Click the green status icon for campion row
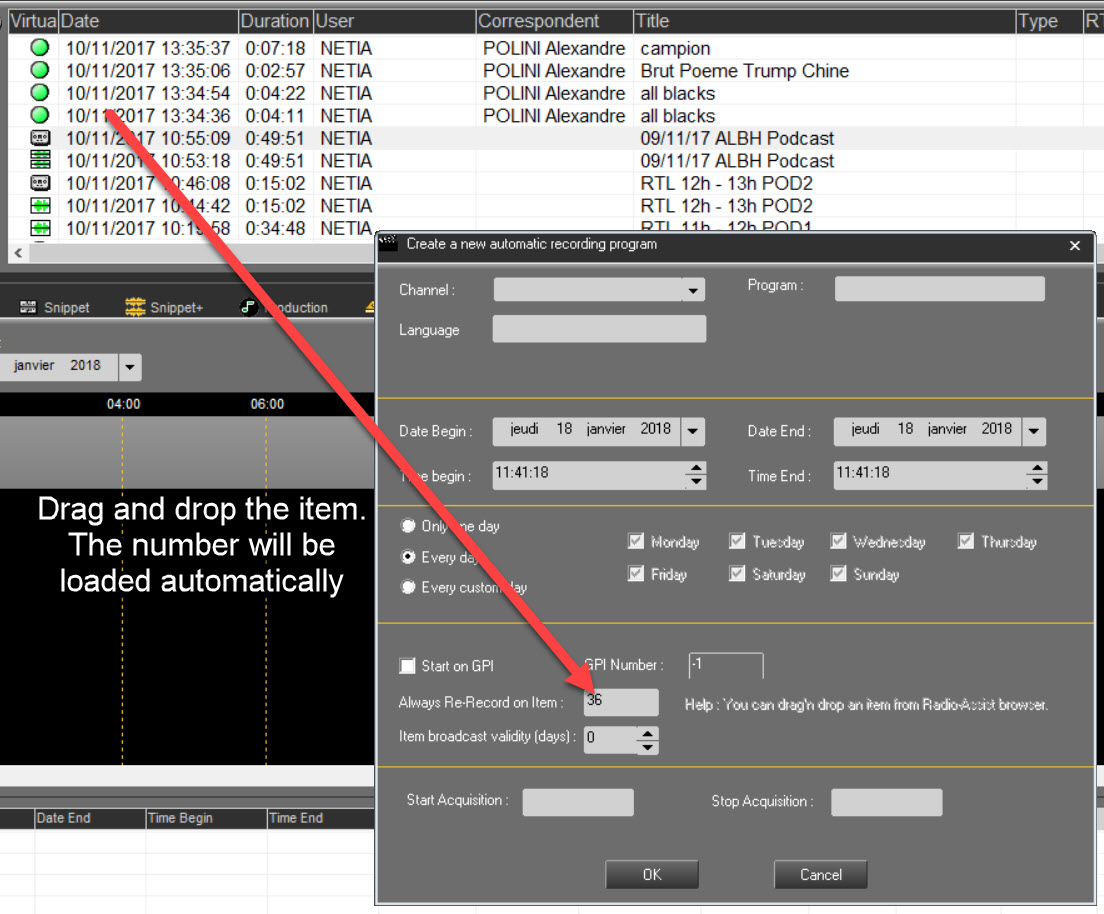Viewport: 1104px width, 914px height. (40, 48)
